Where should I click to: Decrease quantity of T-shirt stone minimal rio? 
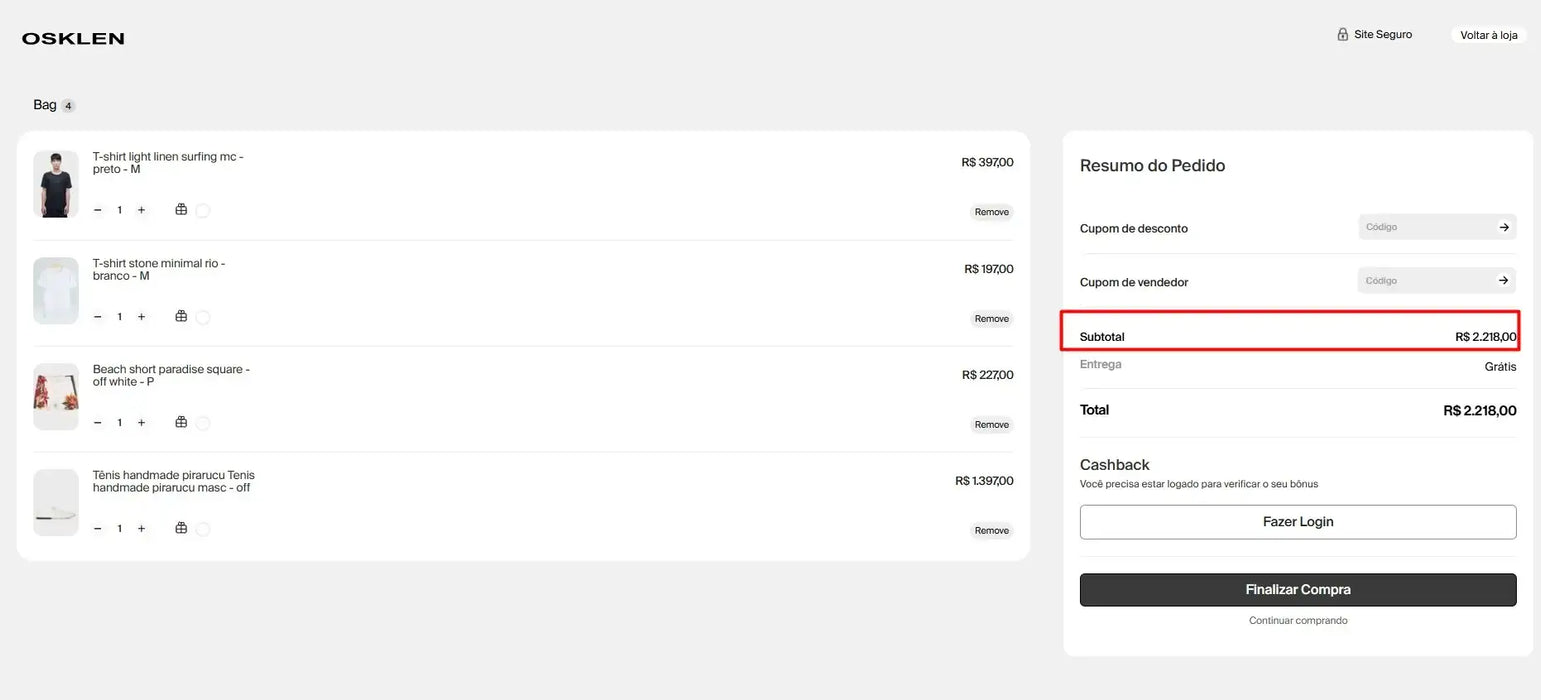97,317
